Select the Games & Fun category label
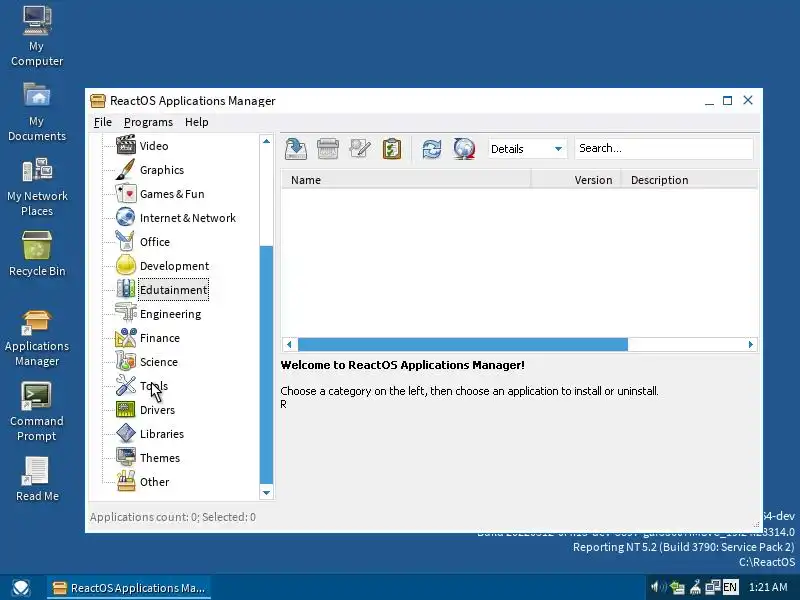 click(172, 194)
